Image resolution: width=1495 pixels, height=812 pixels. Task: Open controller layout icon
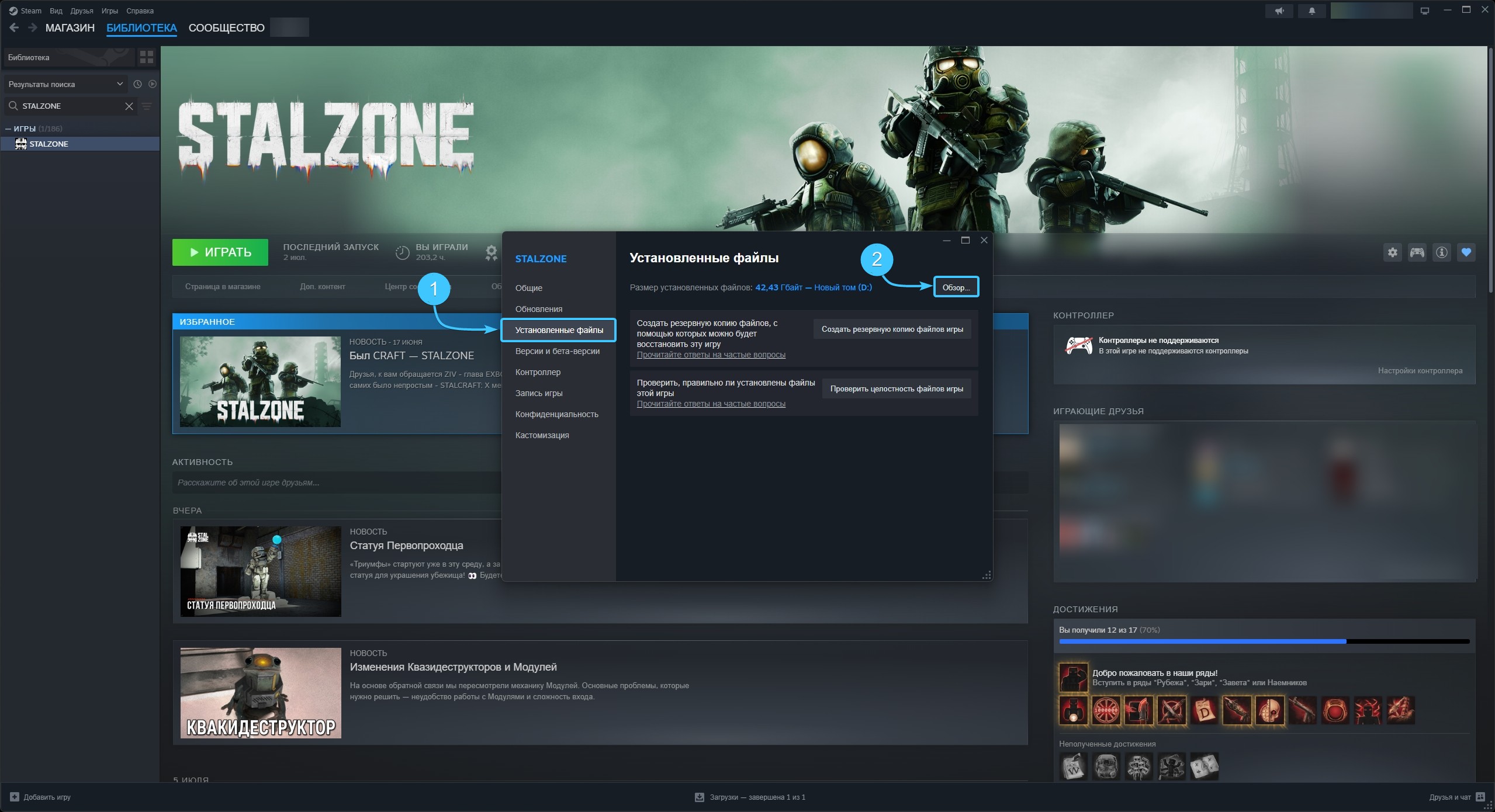pyautogui.click(x=1417, y=252)
